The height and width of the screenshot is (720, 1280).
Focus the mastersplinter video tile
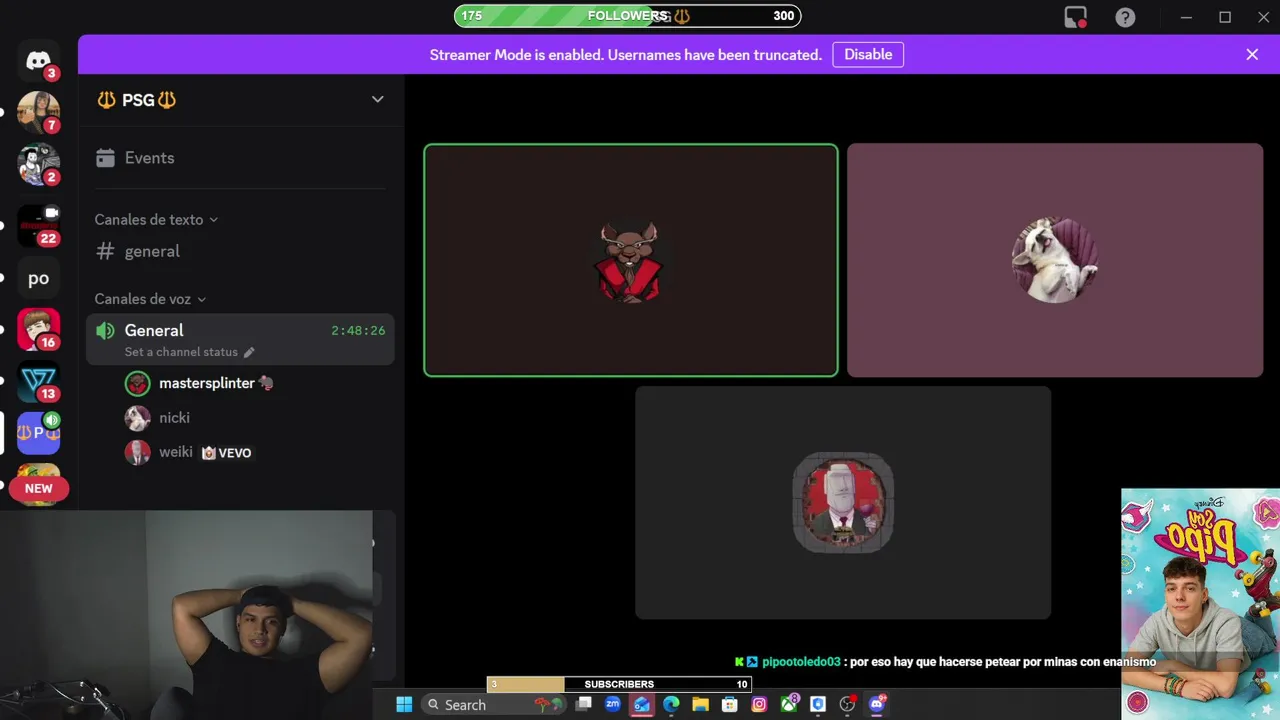[631, 261]
